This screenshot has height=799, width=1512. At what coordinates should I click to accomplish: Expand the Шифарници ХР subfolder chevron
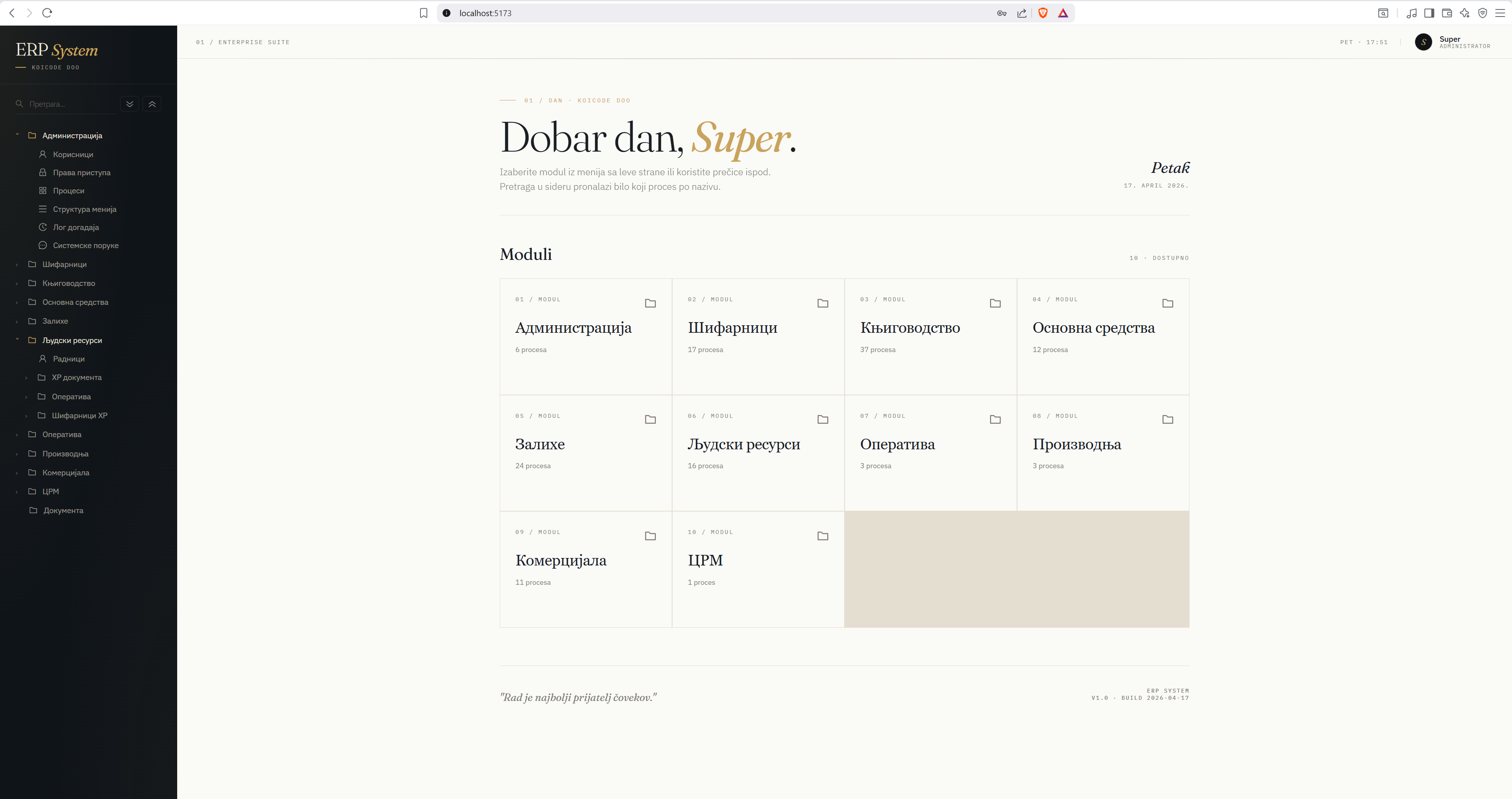[26, 415]
